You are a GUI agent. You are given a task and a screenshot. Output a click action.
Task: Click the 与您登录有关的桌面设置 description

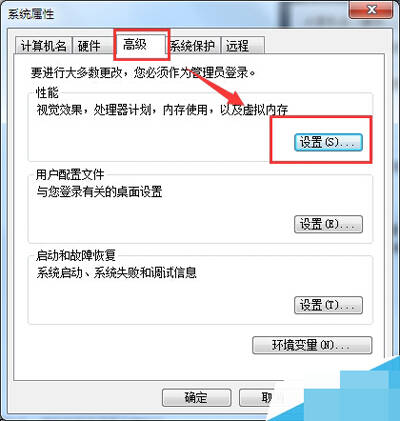tap(99, 192)
